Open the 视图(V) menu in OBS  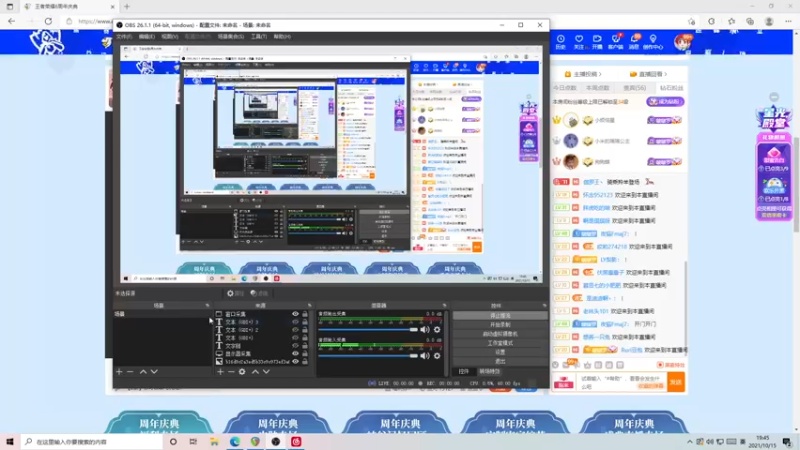coord(170,37)
